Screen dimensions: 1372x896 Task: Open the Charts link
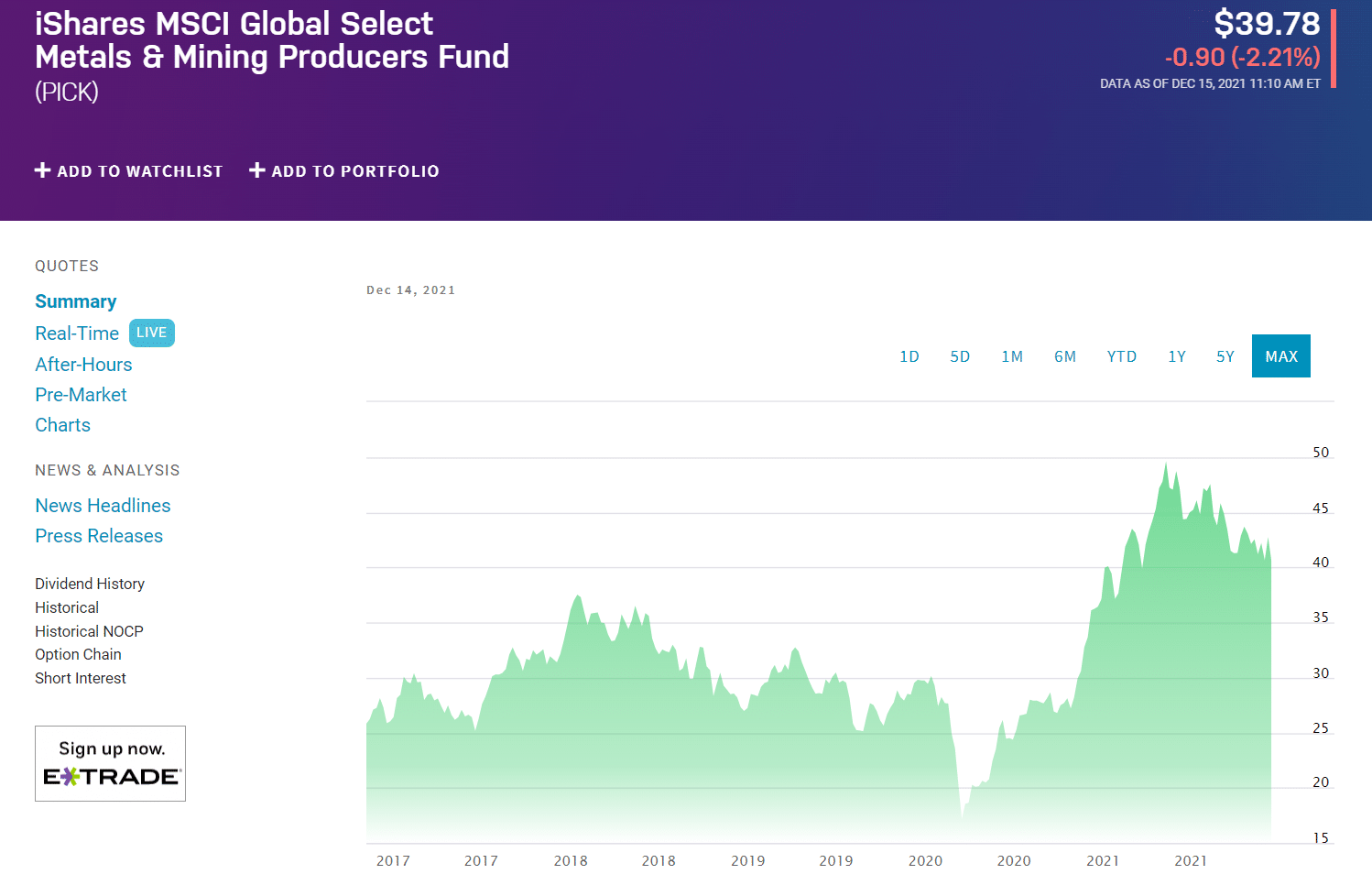[62, 425]
